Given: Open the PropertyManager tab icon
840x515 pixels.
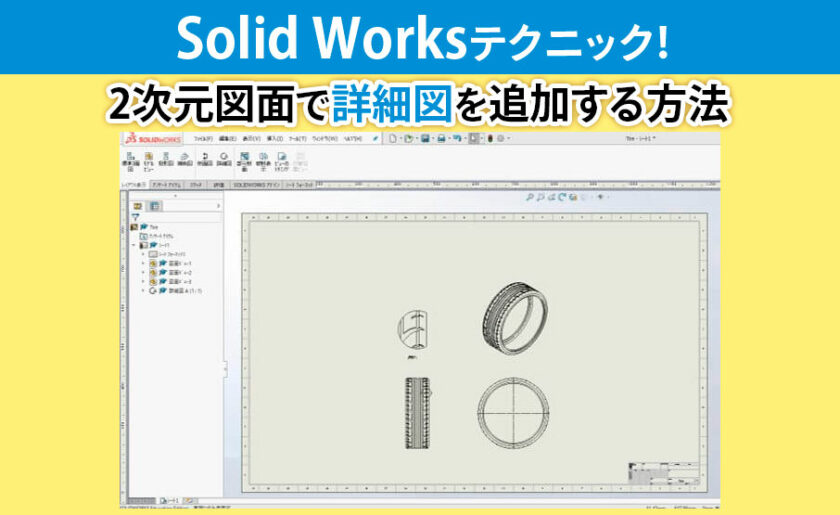Looking at the screenshot, I should click(155, 206).
